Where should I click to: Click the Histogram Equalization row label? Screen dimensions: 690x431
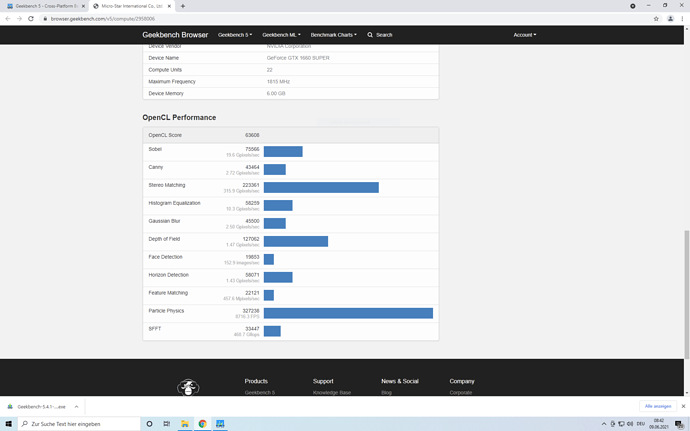tap(174, 203)
